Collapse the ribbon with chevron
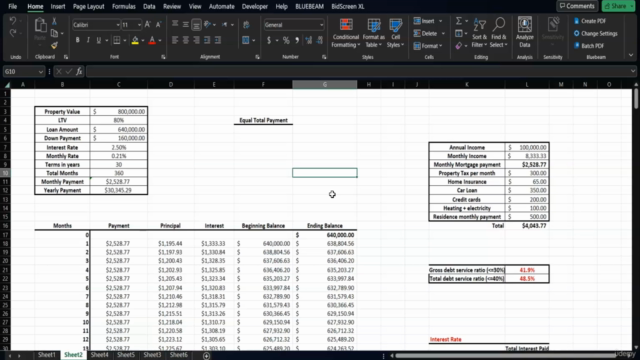This screenshot has width=640, height=360. pos(631,55)
